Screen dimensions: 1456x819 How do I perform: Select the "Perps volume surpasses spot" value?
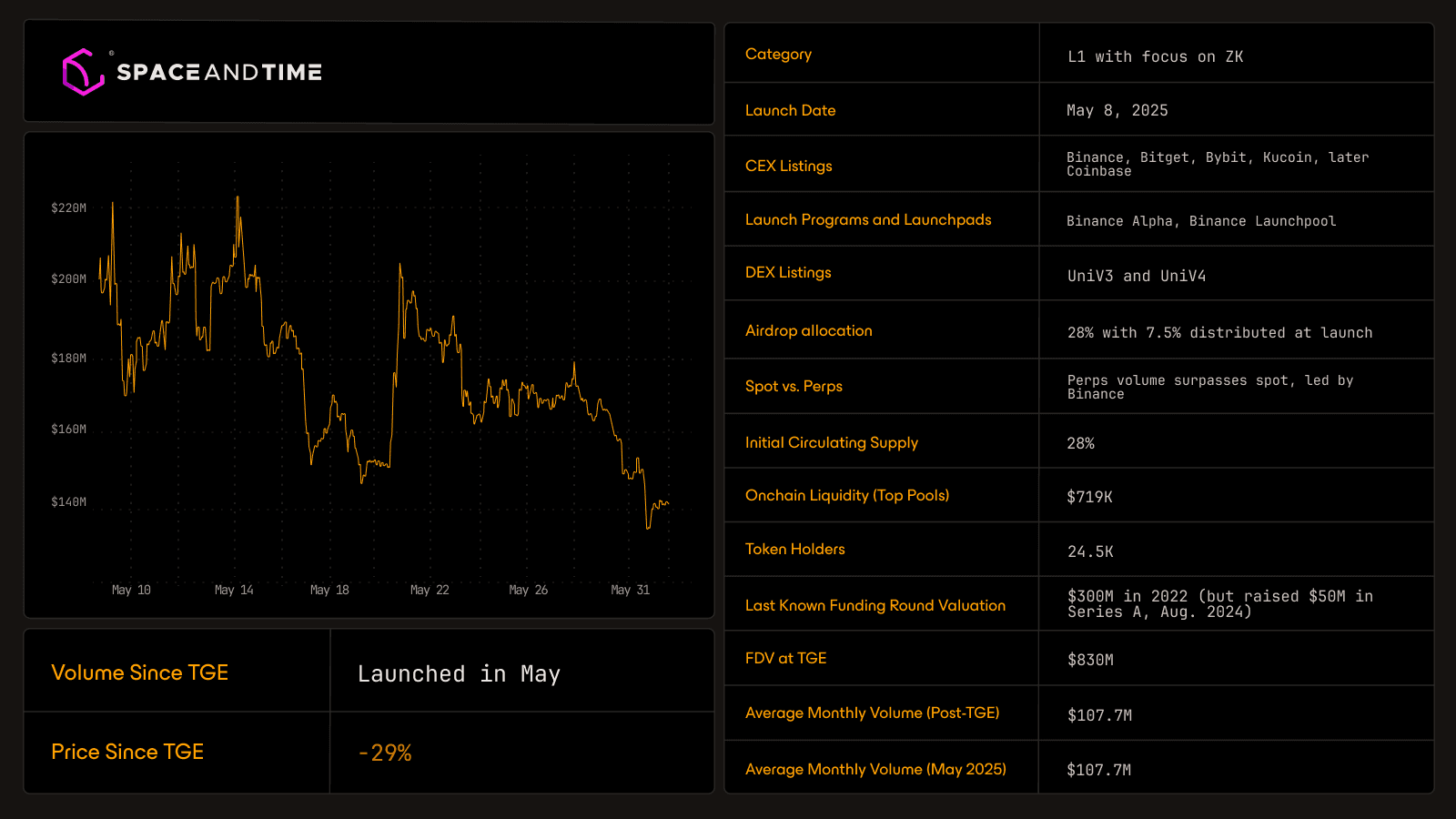tap(1210, 388)
